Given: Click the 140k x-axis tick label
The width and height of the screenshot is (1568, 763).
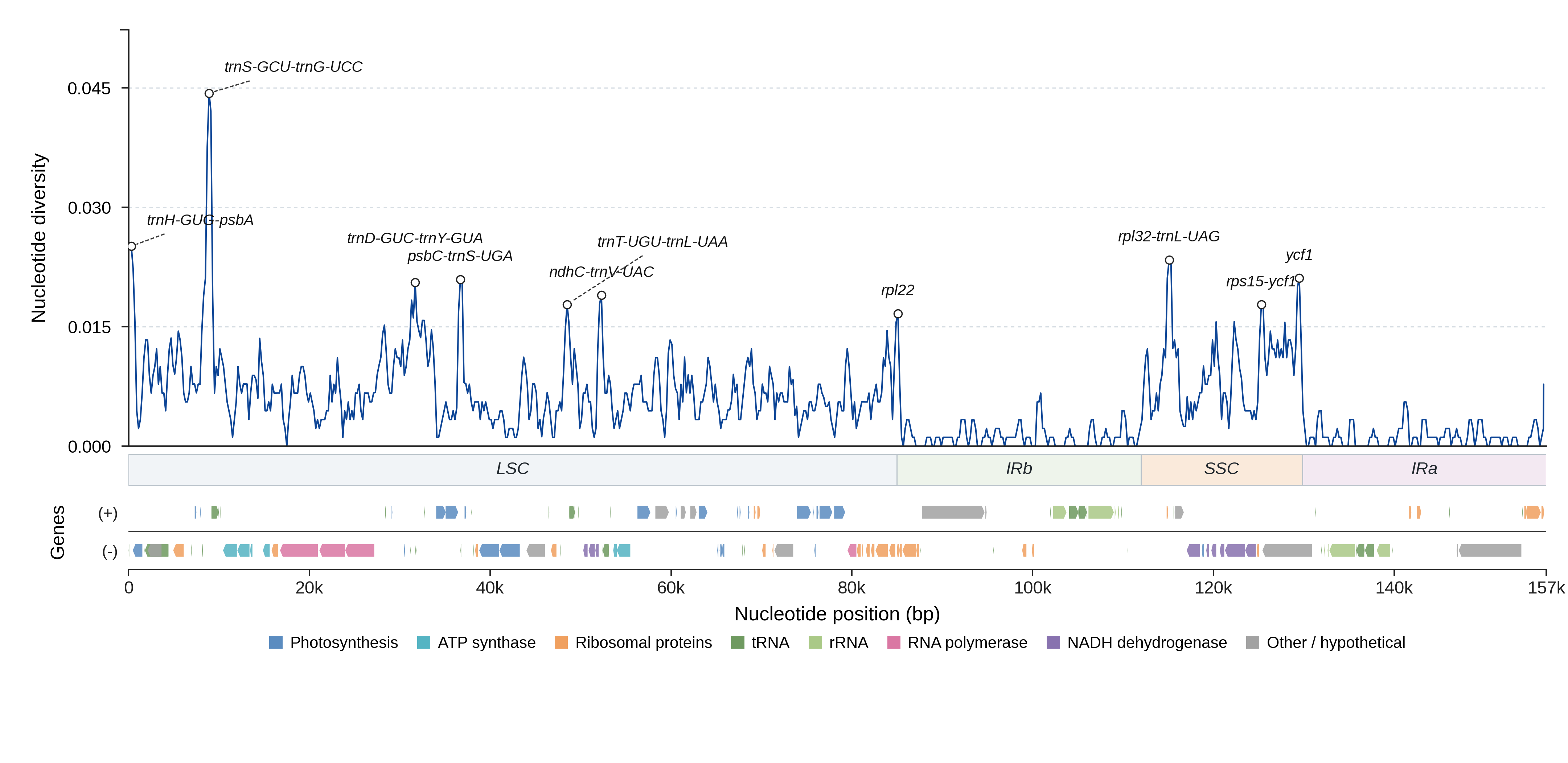Looking at the screenshot, I should [1395, 588].
